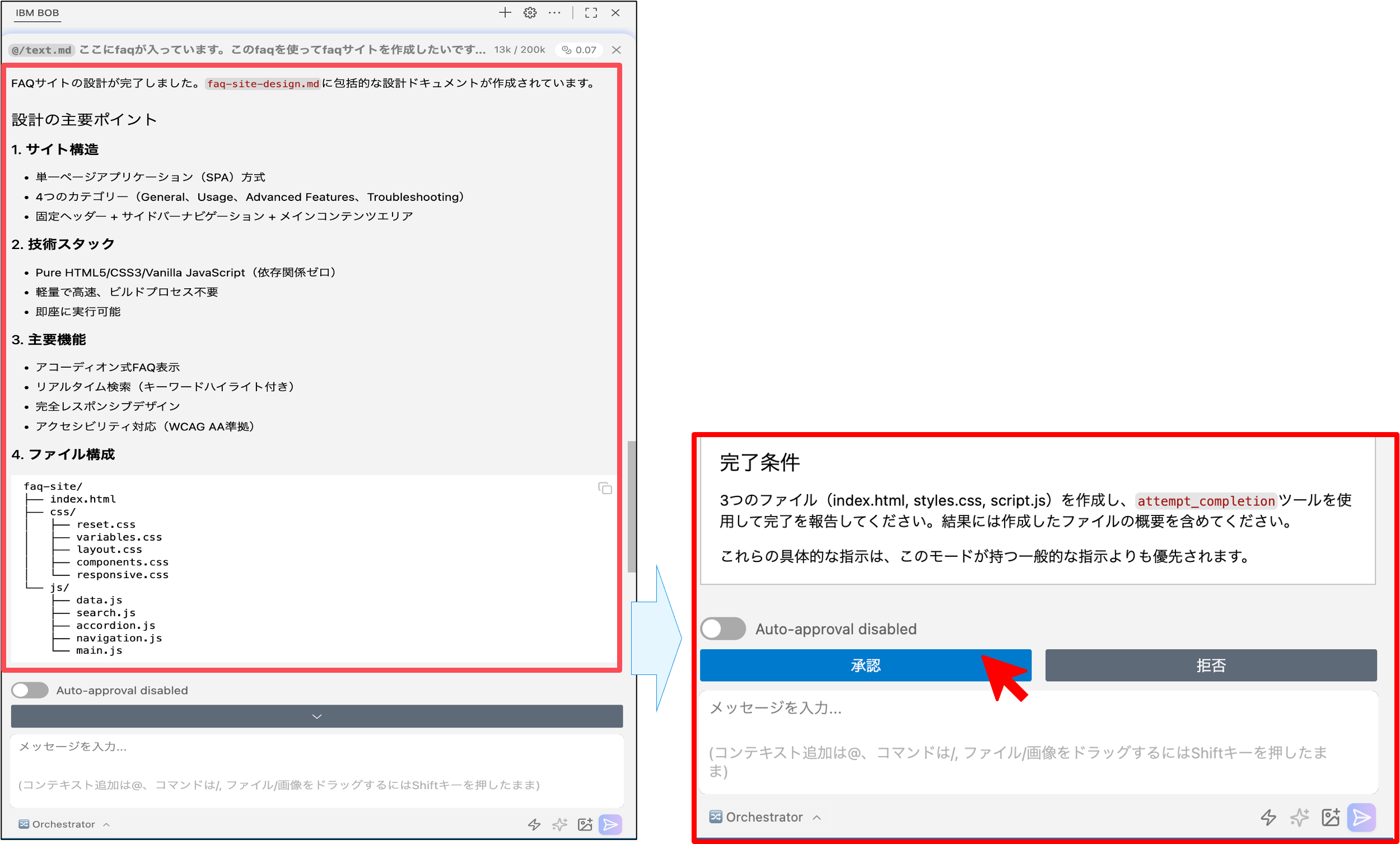Click add image icon in right panel
This screenshot has height=844, width=1400.
[1331, 817]
